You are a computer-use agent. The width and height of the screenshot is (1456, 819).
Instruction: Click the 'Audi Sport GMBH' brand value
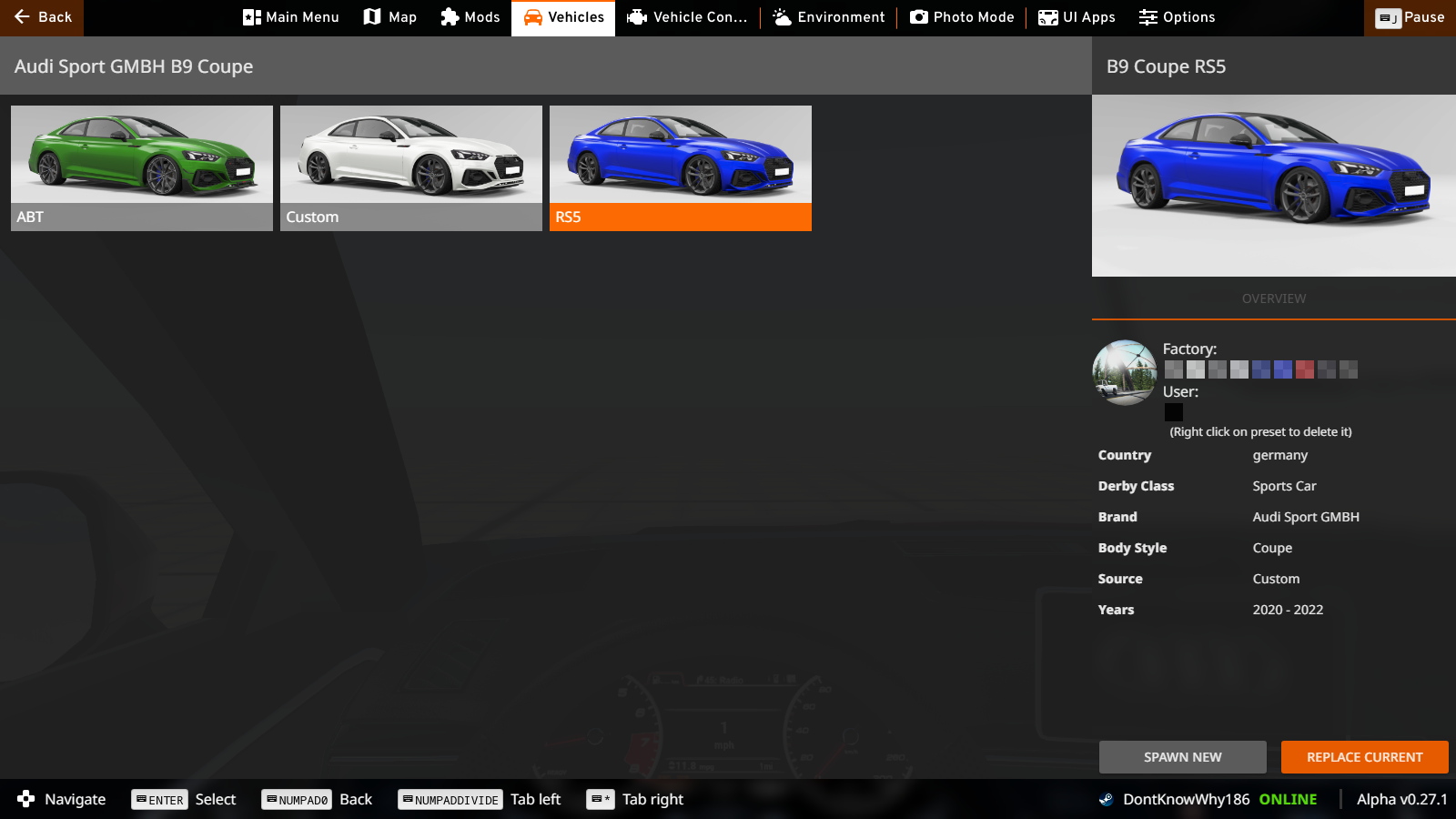point(1307,517)
